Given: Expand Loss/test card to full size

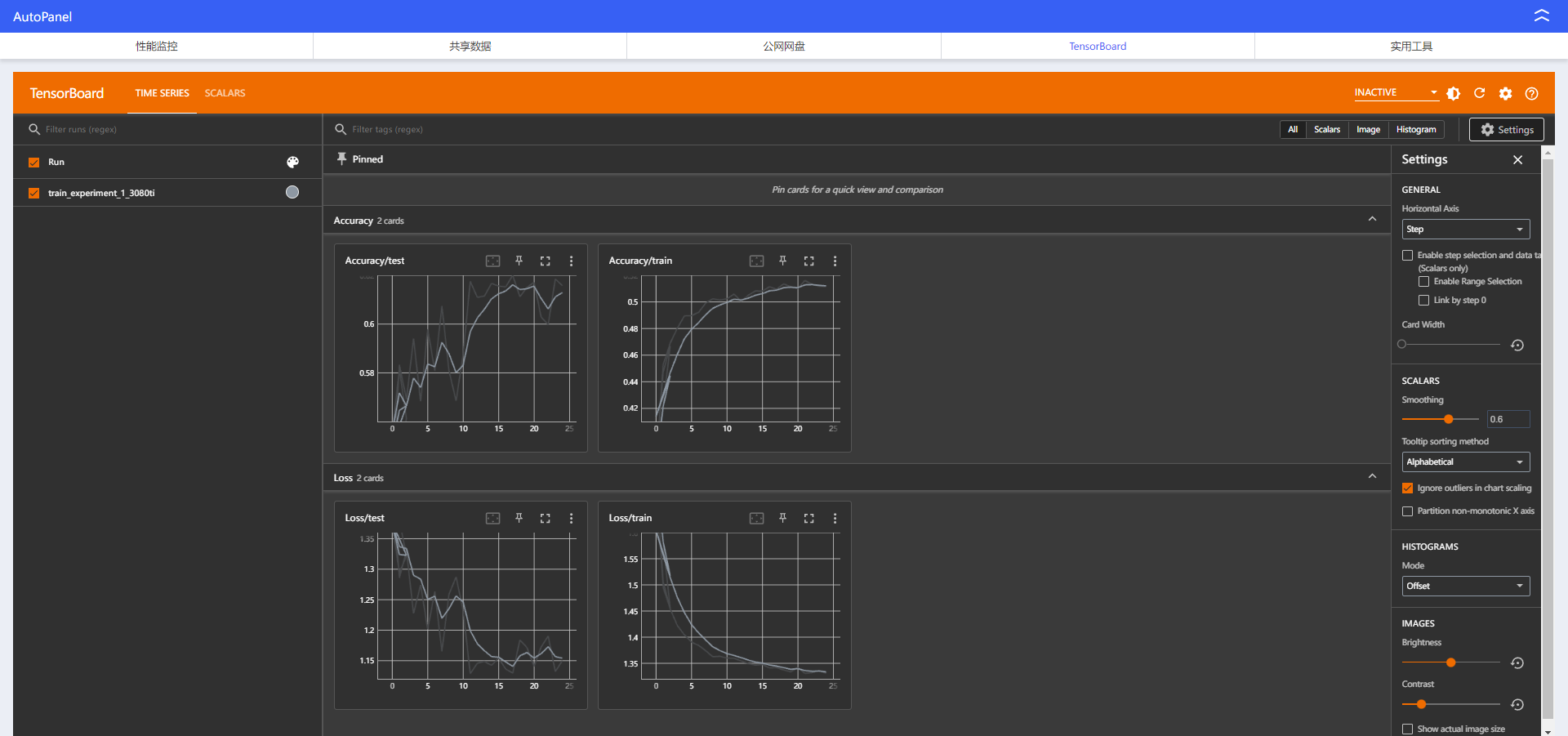Looking at the screenshot, I should coord(545,518).
